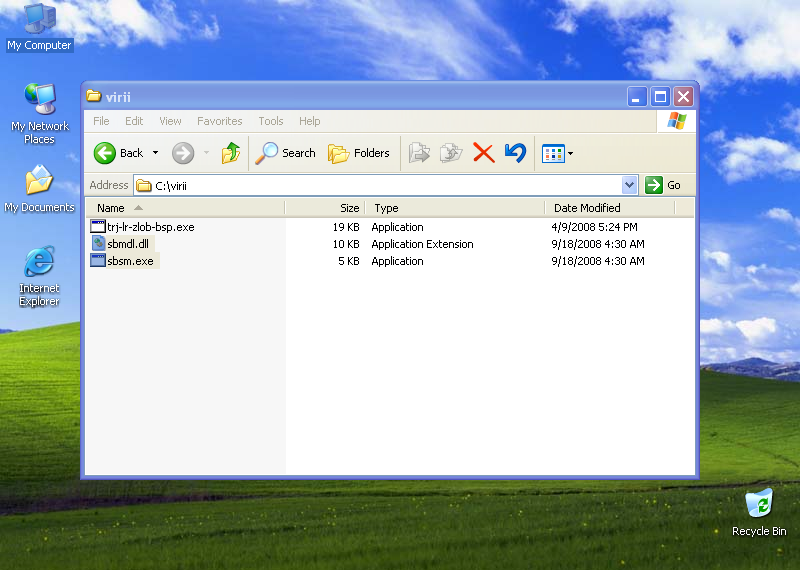Viewport: 800px width, 570px height.
Task: Select the sbmdl.dll file
Action: pyautogui.click(x=127, y=244)
